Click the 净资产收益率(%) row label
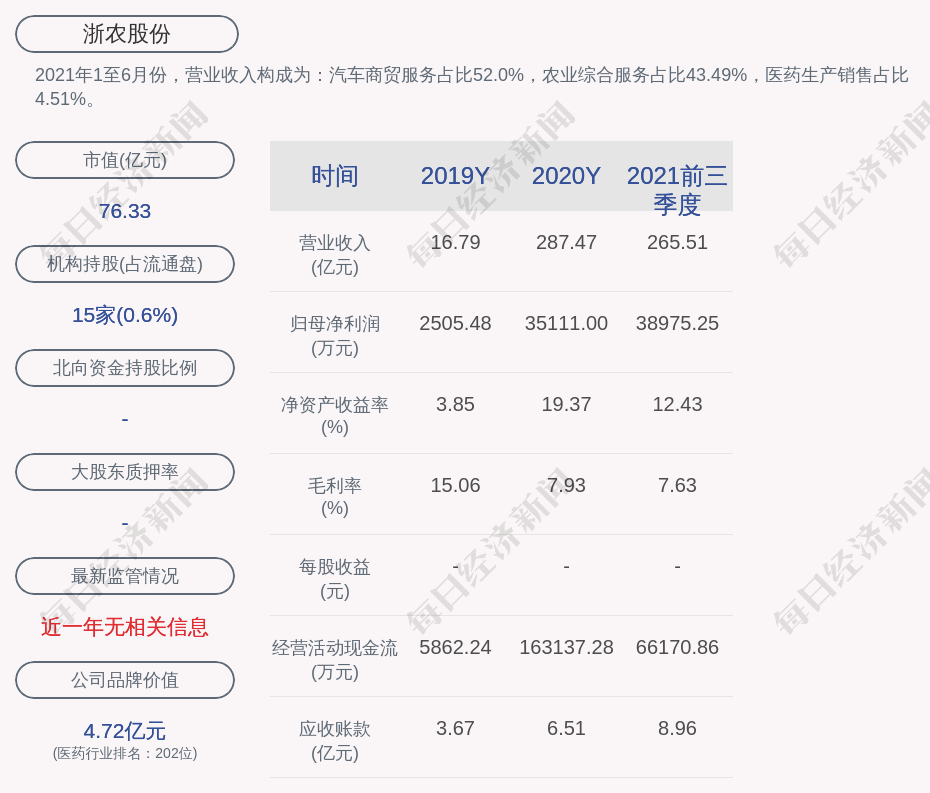 click(335, 416)
